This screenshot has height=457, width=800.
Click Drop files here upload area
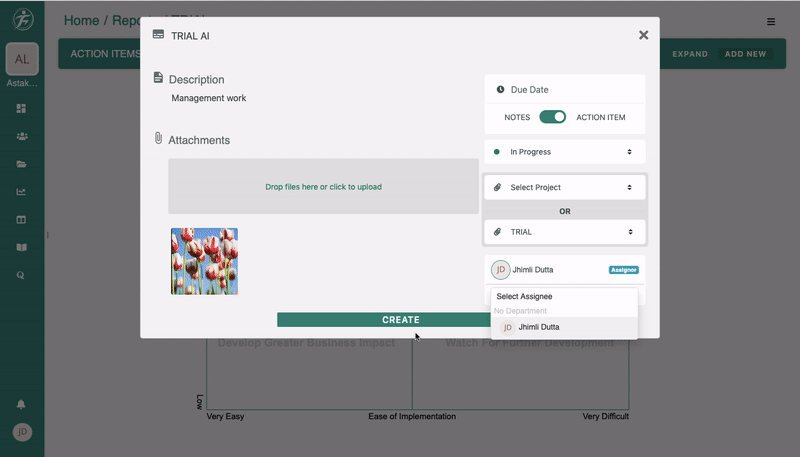pos(323,186)
